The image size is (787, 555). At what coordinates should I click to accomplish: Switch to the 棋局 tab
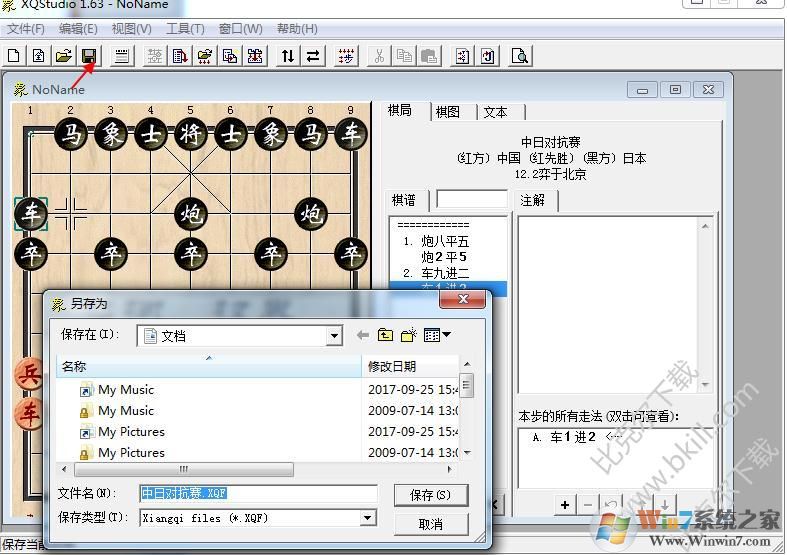pos(400,111)
